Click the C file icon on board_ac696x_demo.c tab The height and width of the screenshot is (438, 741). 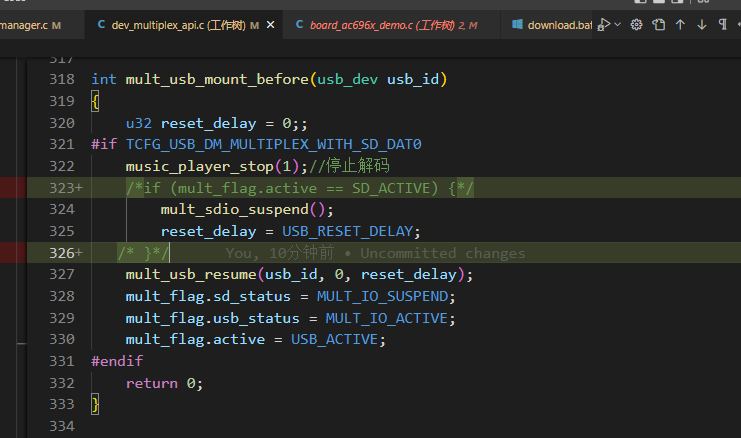299,24
